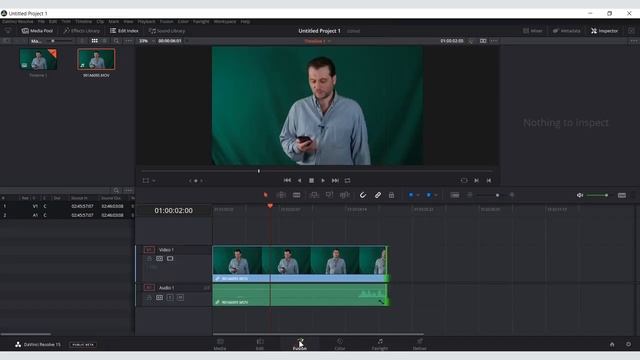Open project manager with home icon
640x360 pixels.
pos(612,344)
